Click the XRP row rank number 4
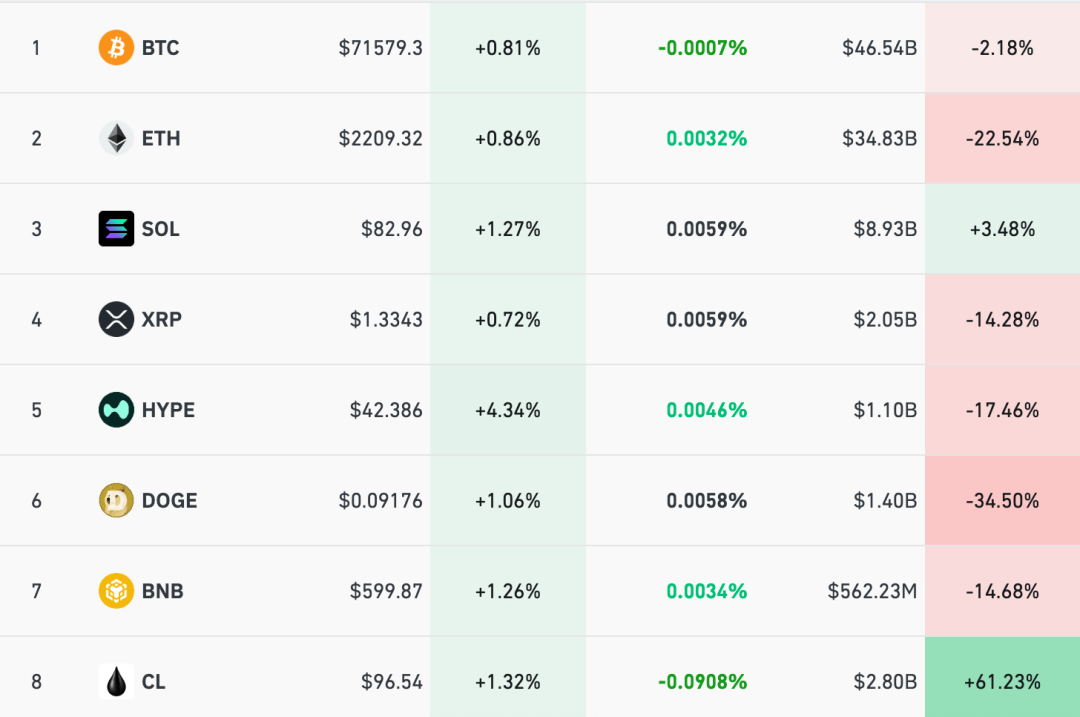Viewport: 1080px width, 717px height. pos(37,320)
